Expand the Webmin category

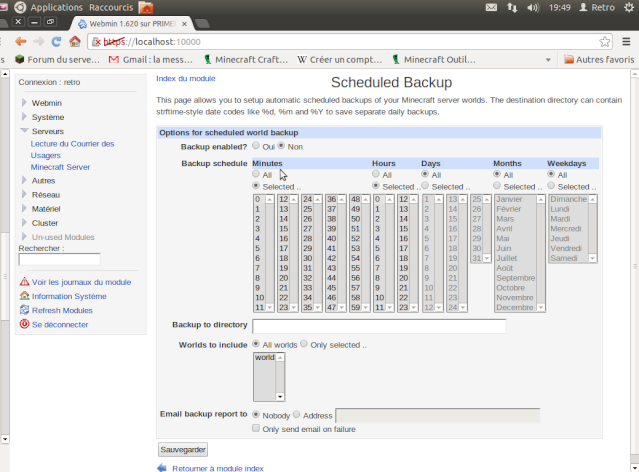point(24,102)
